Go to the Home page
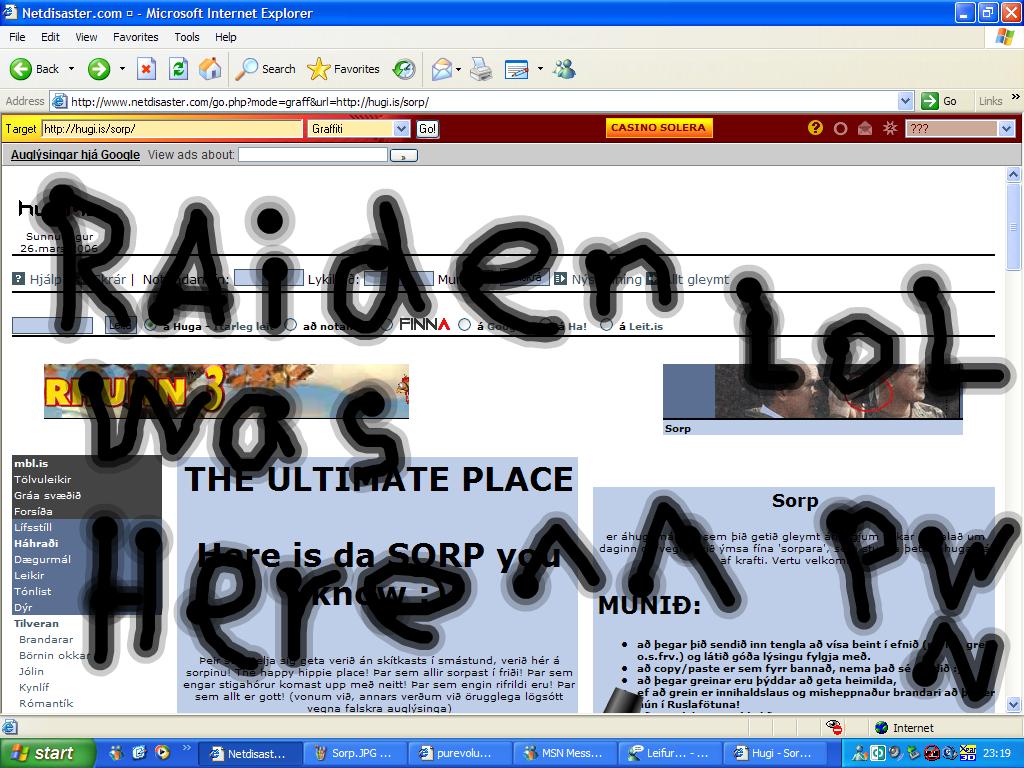Screen dimensions: 1024x768 [210, 69]
